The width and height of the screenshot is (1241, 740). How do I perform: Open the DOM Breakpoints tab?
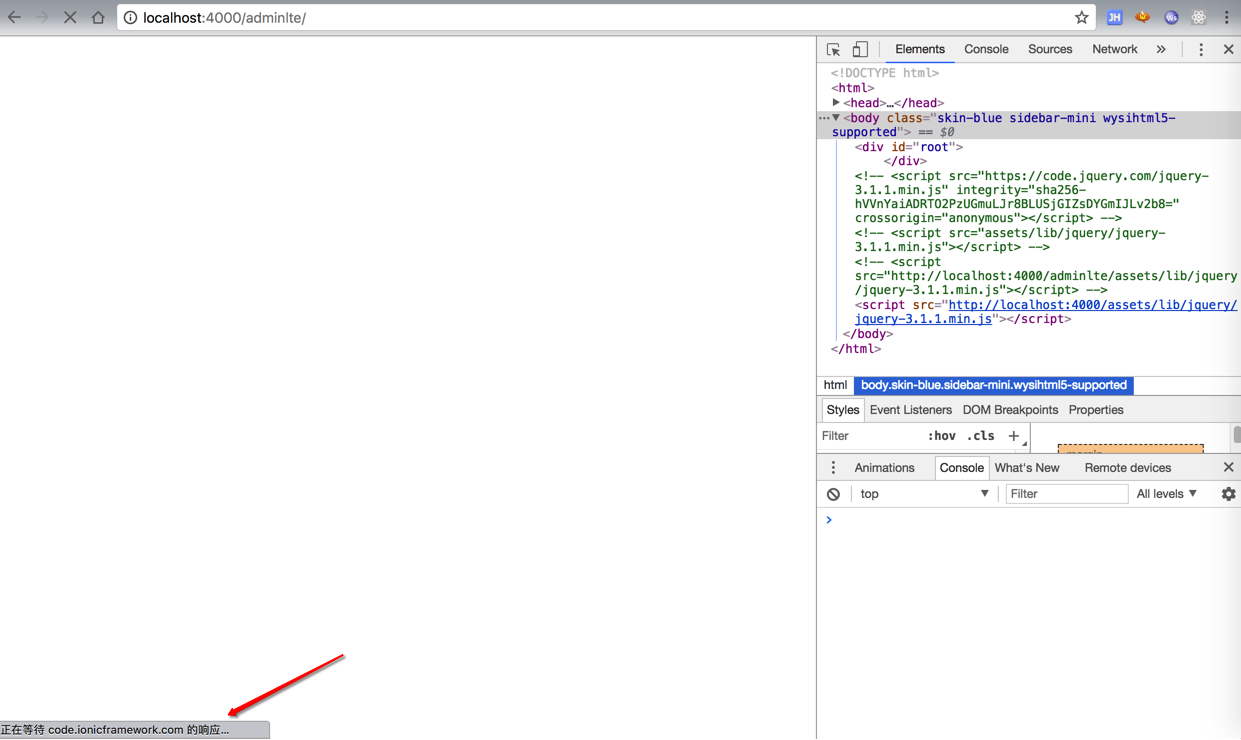pos(1010,410)
